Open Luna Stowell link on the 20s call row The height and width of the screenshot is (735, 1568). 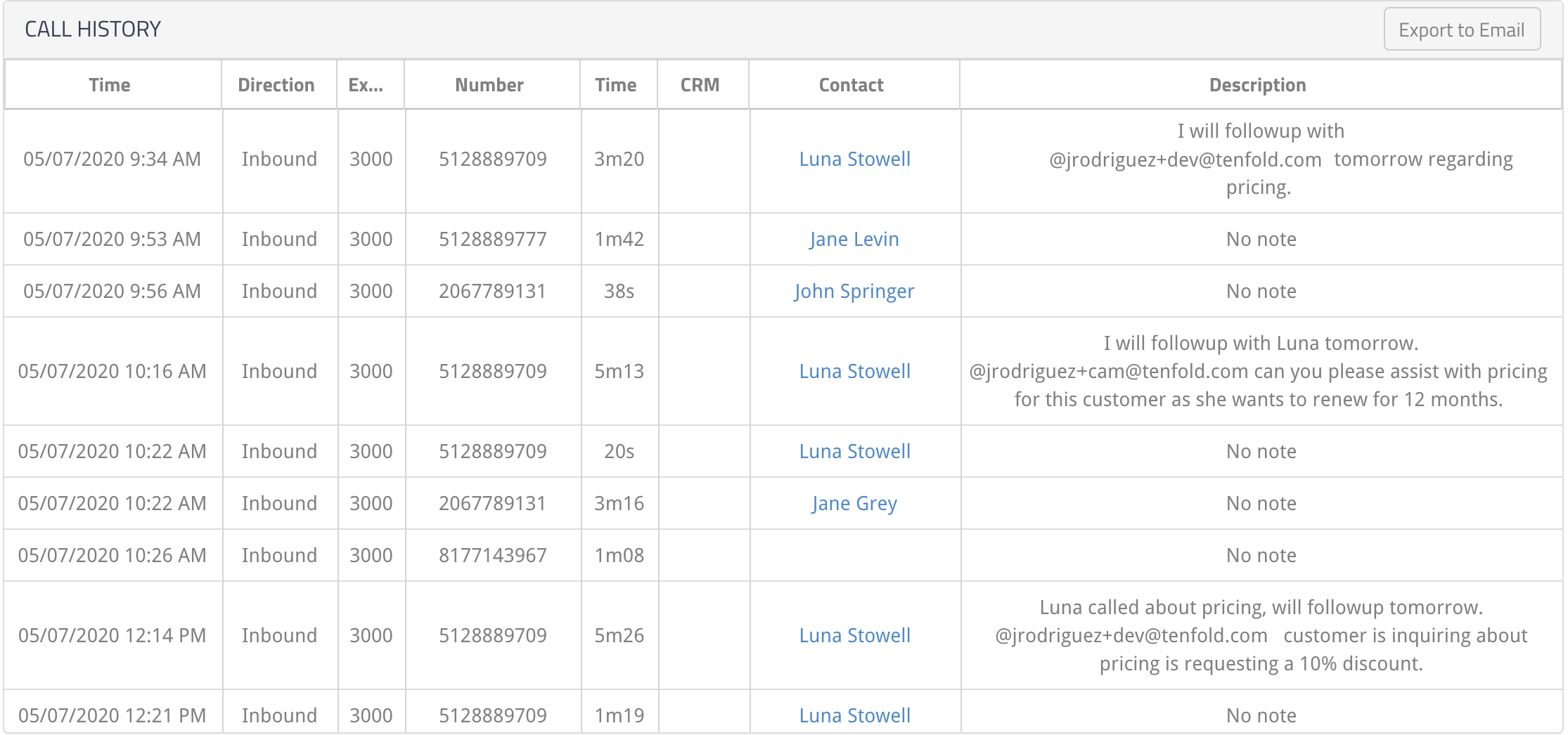pos(854,452)
